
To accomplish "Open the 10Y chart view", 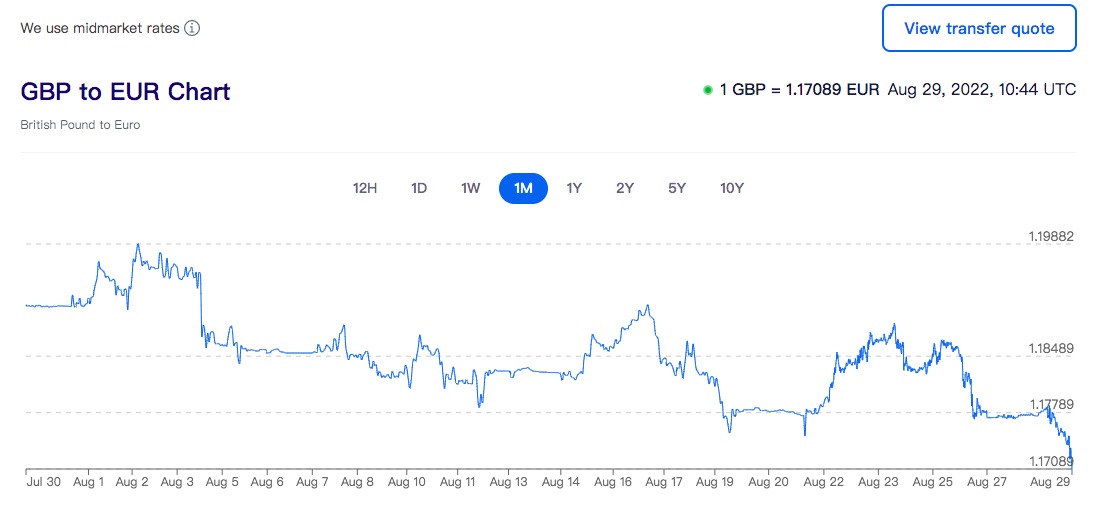I will pyautogui.click(x=731, y=188).
